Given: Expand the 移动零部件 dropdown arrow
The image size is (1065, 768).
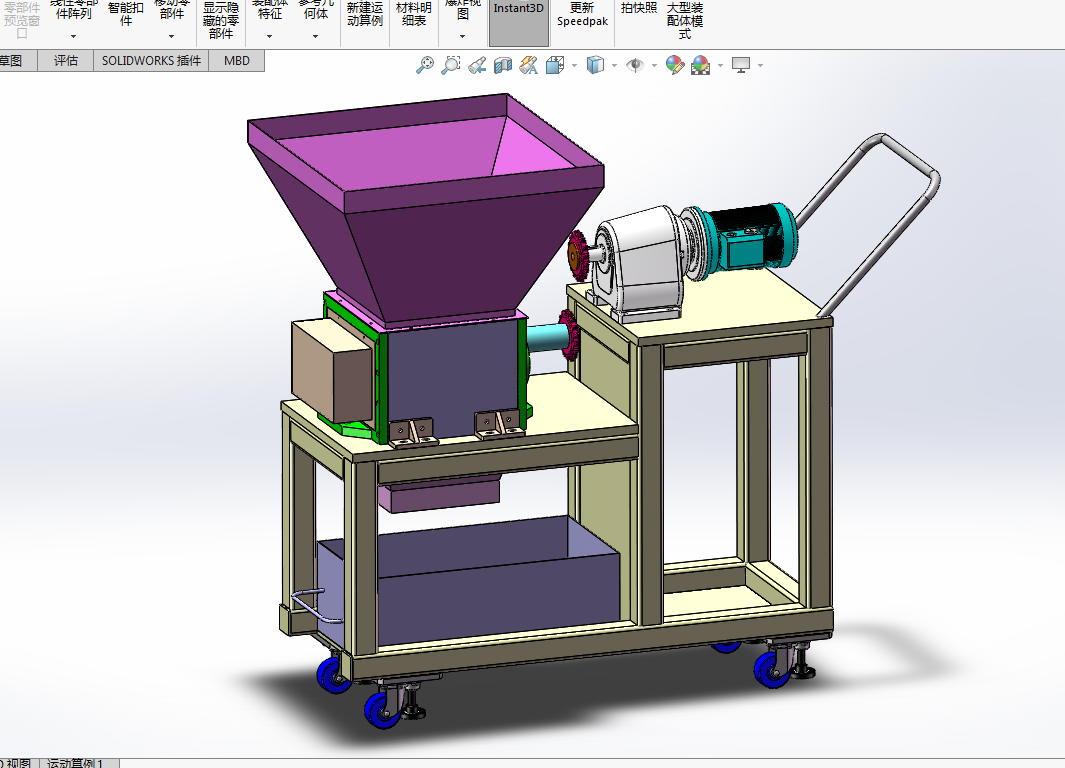Looking at the screenshot, I should (171, 37).
